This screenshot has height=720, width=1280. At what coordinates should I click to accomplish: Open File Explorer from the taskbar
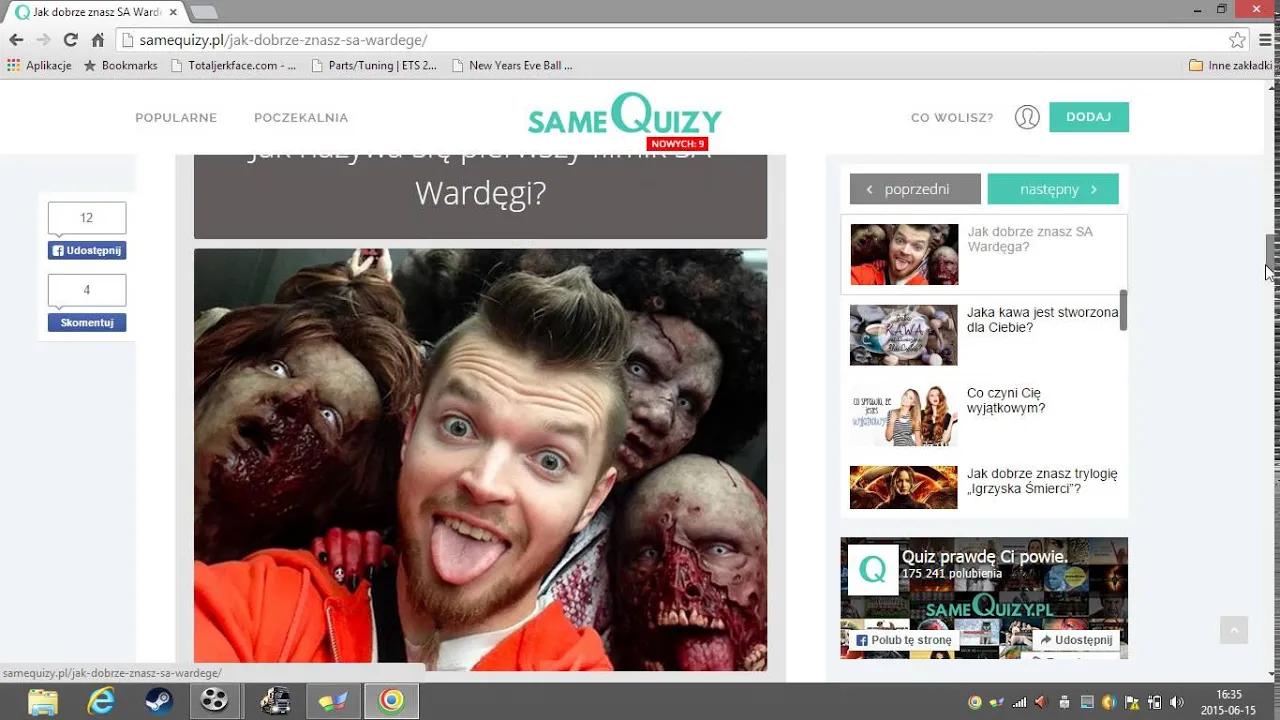click(43, 701)
